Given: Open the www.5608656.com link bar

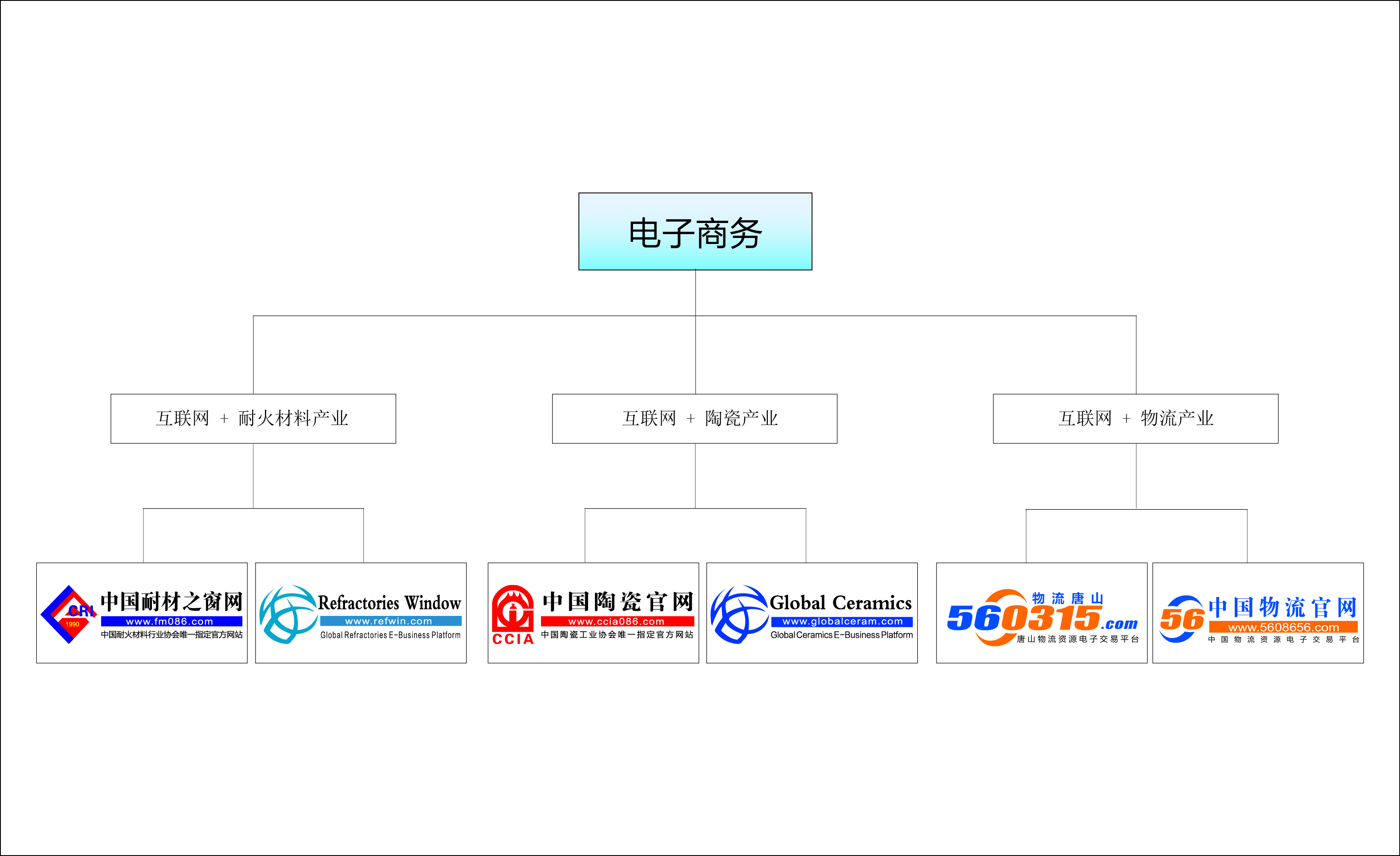Looking at the screenshot, I should tap(1284, 627).
